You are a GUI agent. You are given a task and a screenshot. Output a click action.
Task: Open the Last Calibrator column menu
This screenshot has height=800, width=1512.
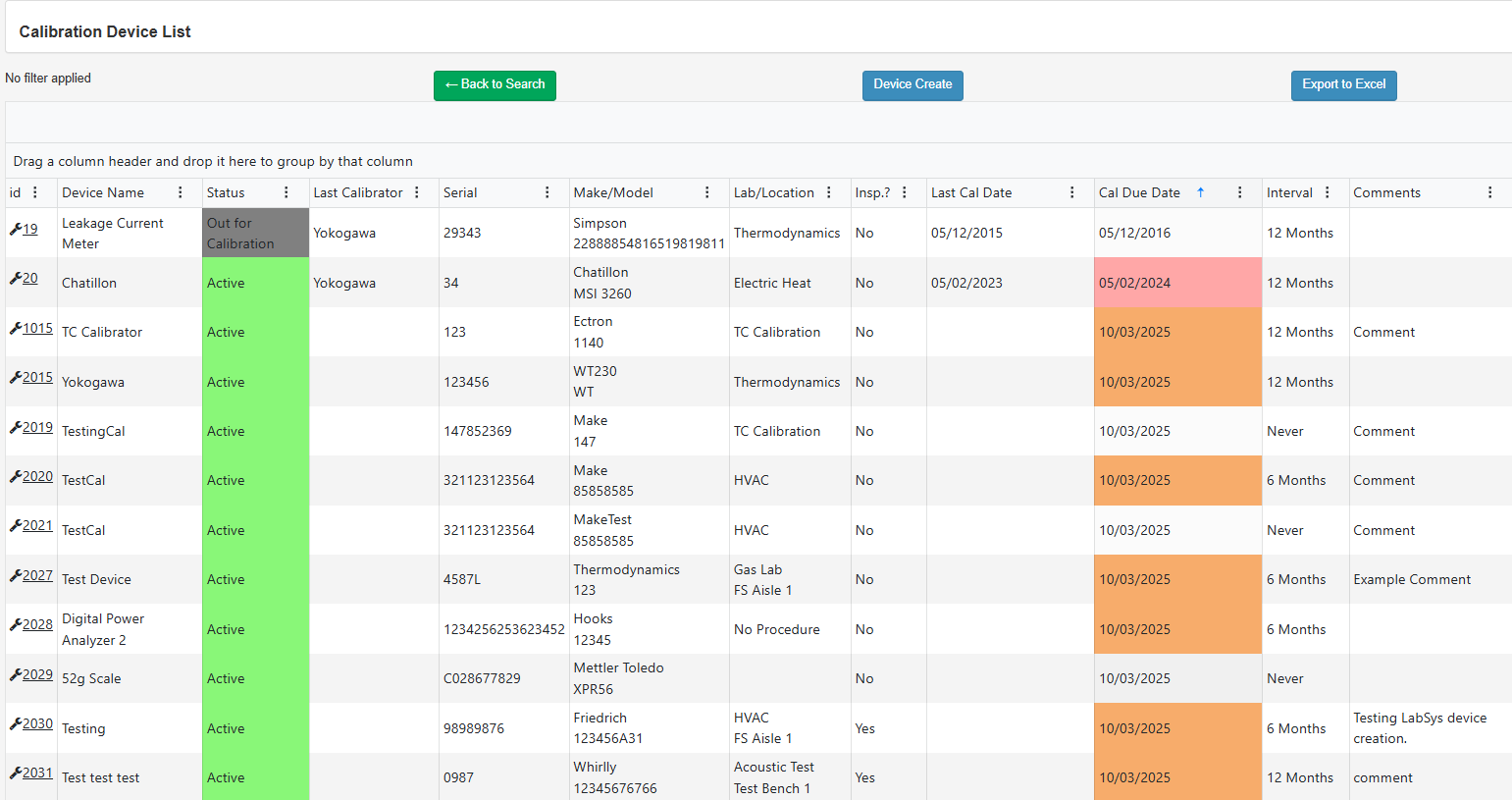416,192
